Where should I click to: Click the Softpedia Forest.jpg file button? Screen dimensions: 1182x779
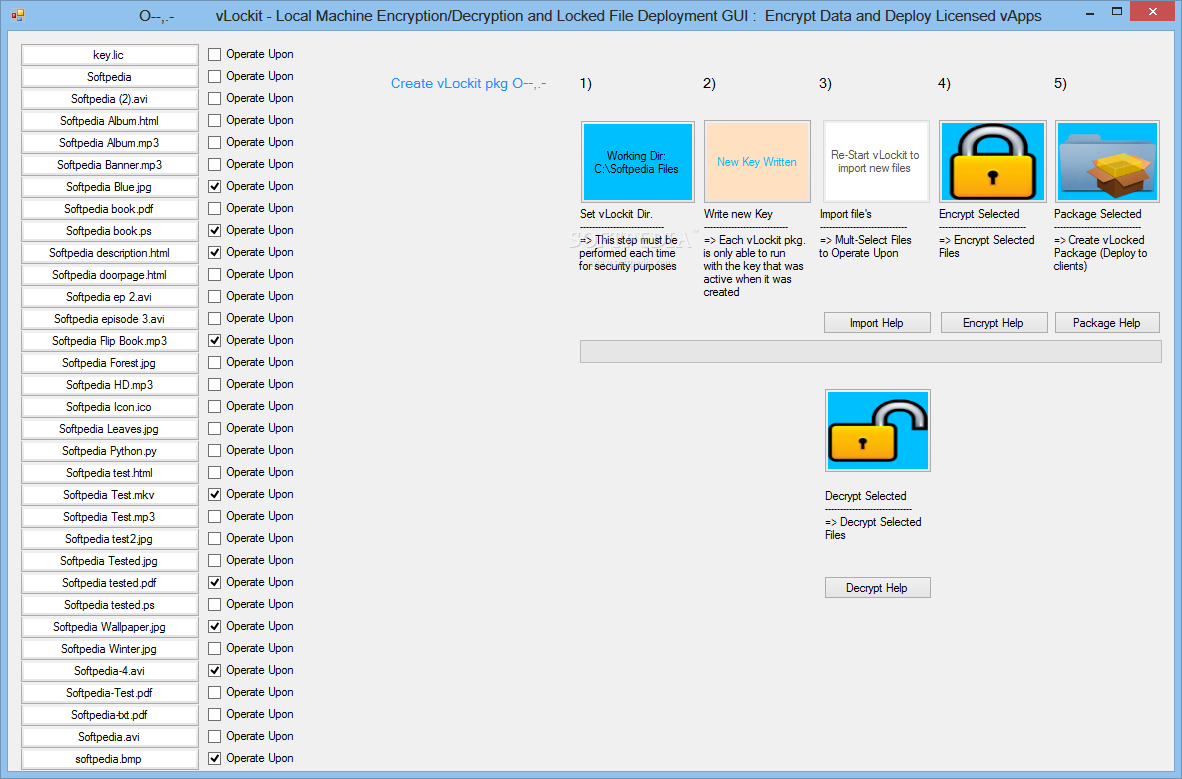pyautogui.click(x=109, y=363)
